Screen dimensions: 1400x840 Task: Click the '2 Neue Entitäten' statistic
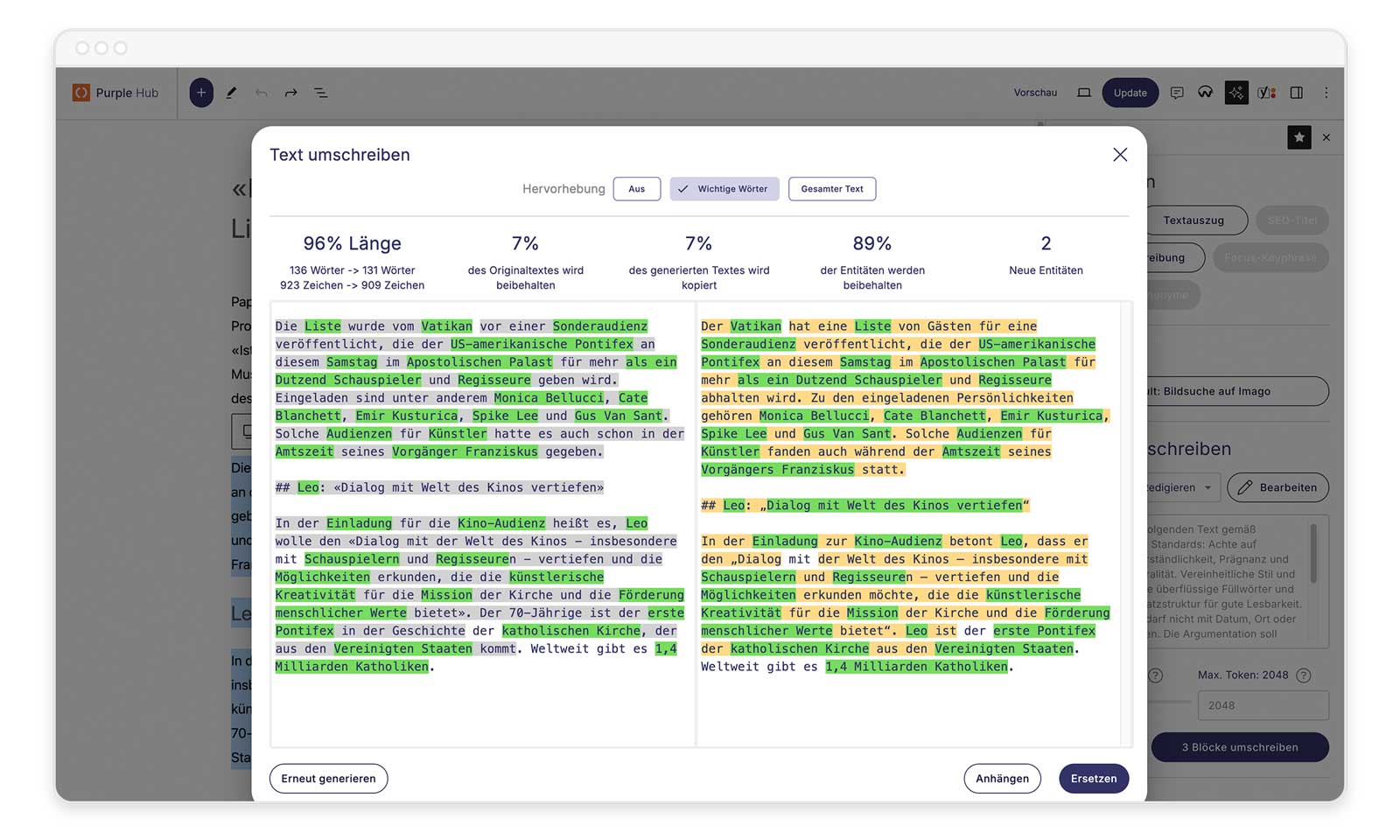(1046, 255)
